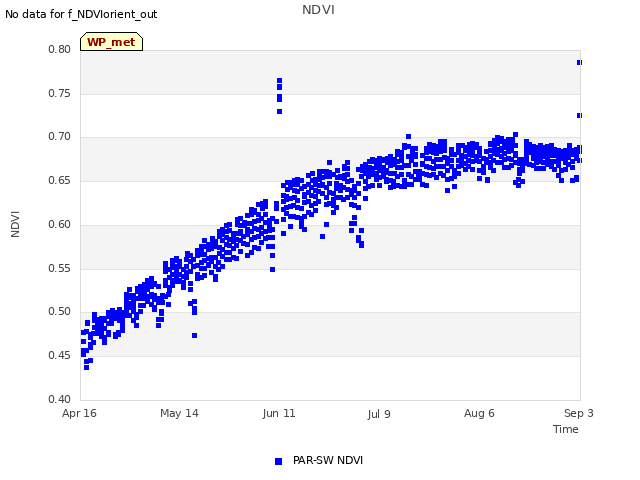640x480 pixels.
Task: Click the NDVI chart title
Action: (318, 10)
